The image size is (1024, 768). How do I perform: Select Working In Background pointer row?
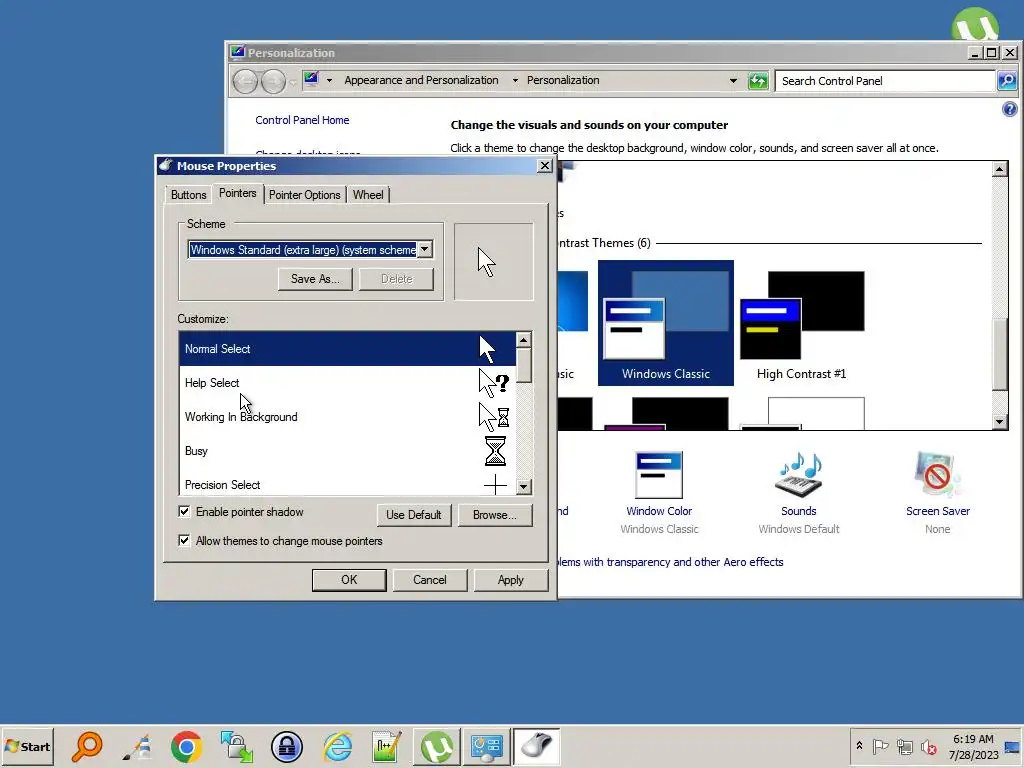(347, 417)
